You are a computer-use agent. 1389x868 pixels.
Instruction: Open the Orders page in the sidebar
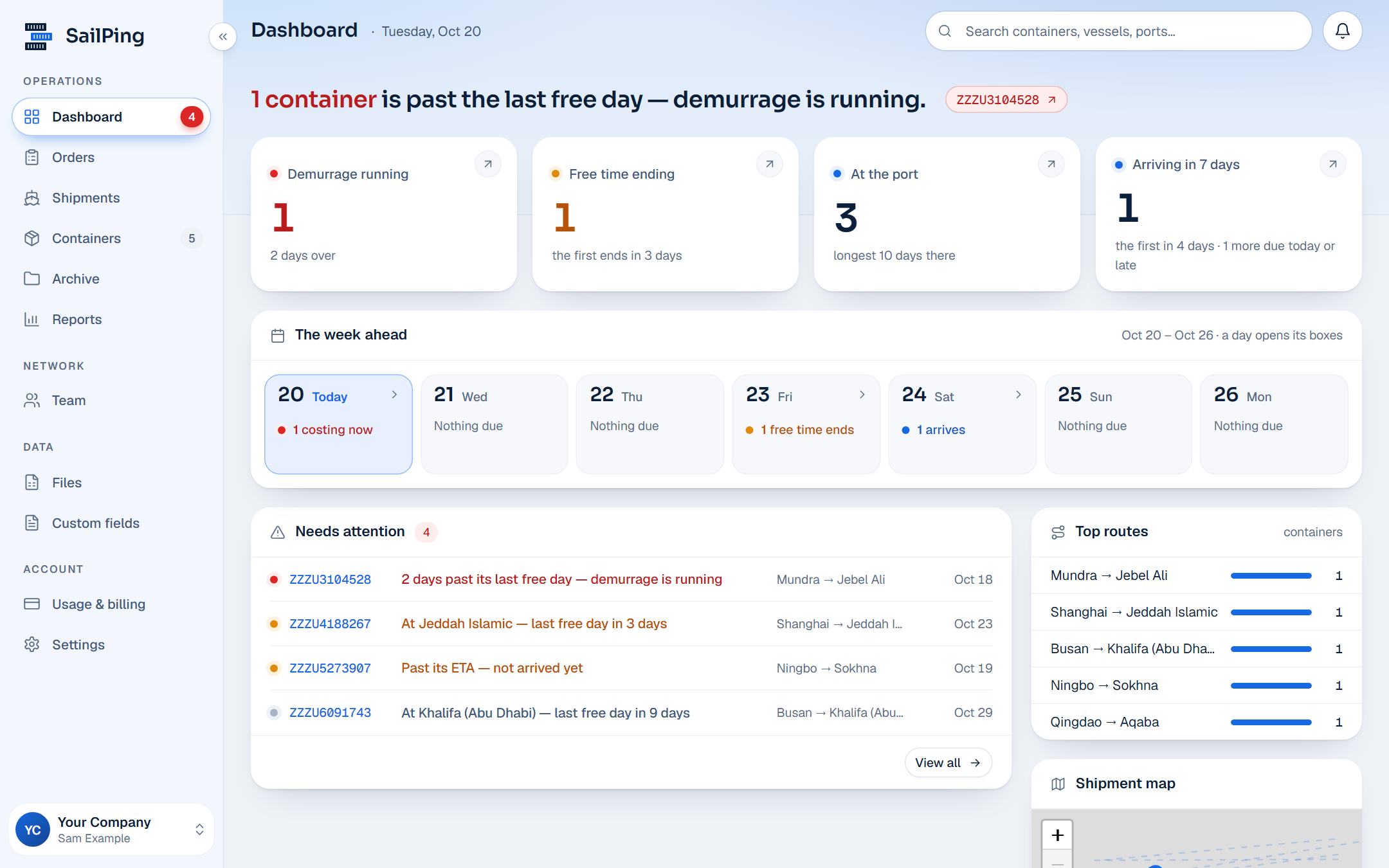pyautogui.click(x=111, y=158)
